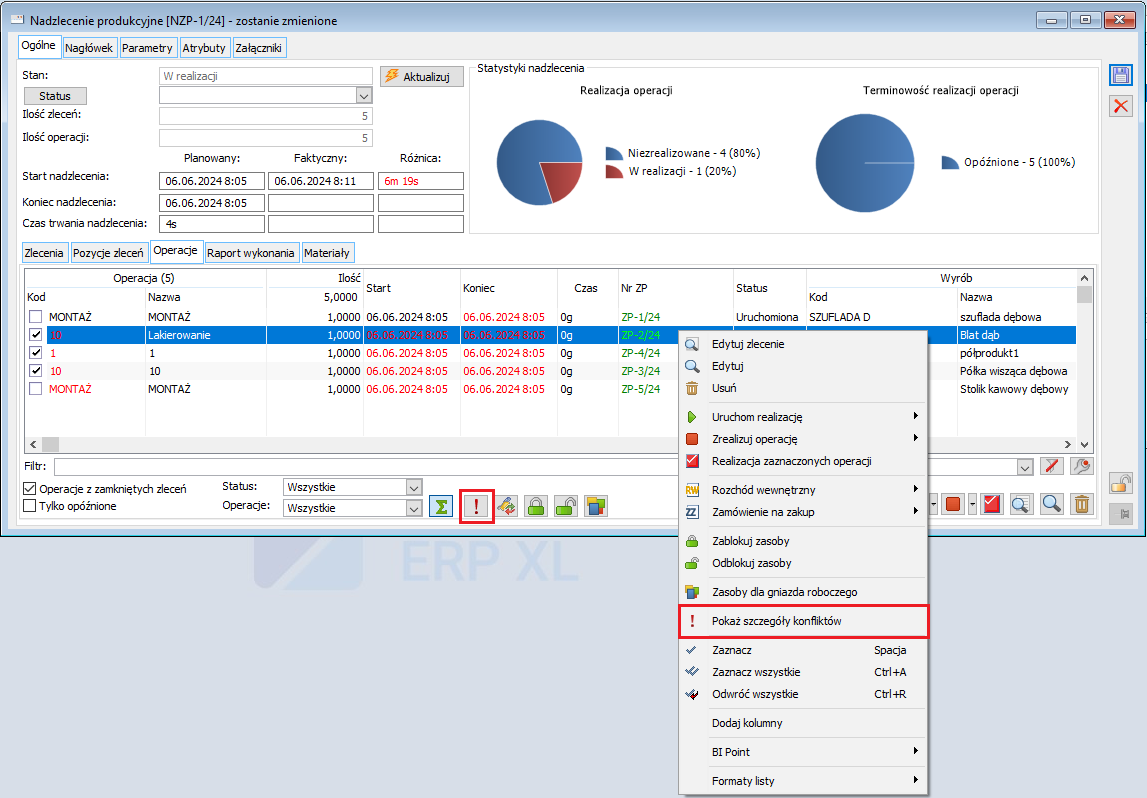Image resolution: width=1147 pixels, height=798 pixels.
Task: Click the red square realize operation toolbar button
Action: point(953,504)
